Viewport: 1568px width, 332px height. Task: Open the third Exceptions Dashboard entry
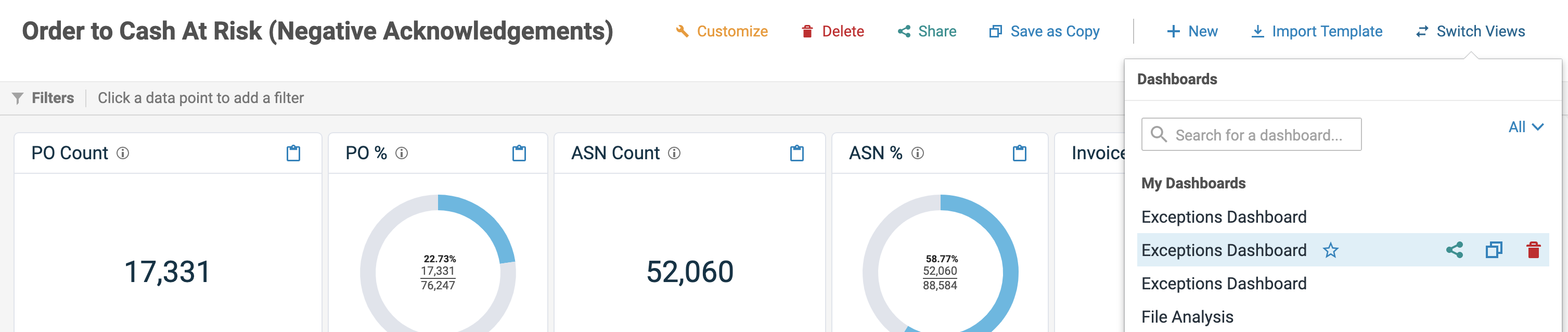(1224, 283)
